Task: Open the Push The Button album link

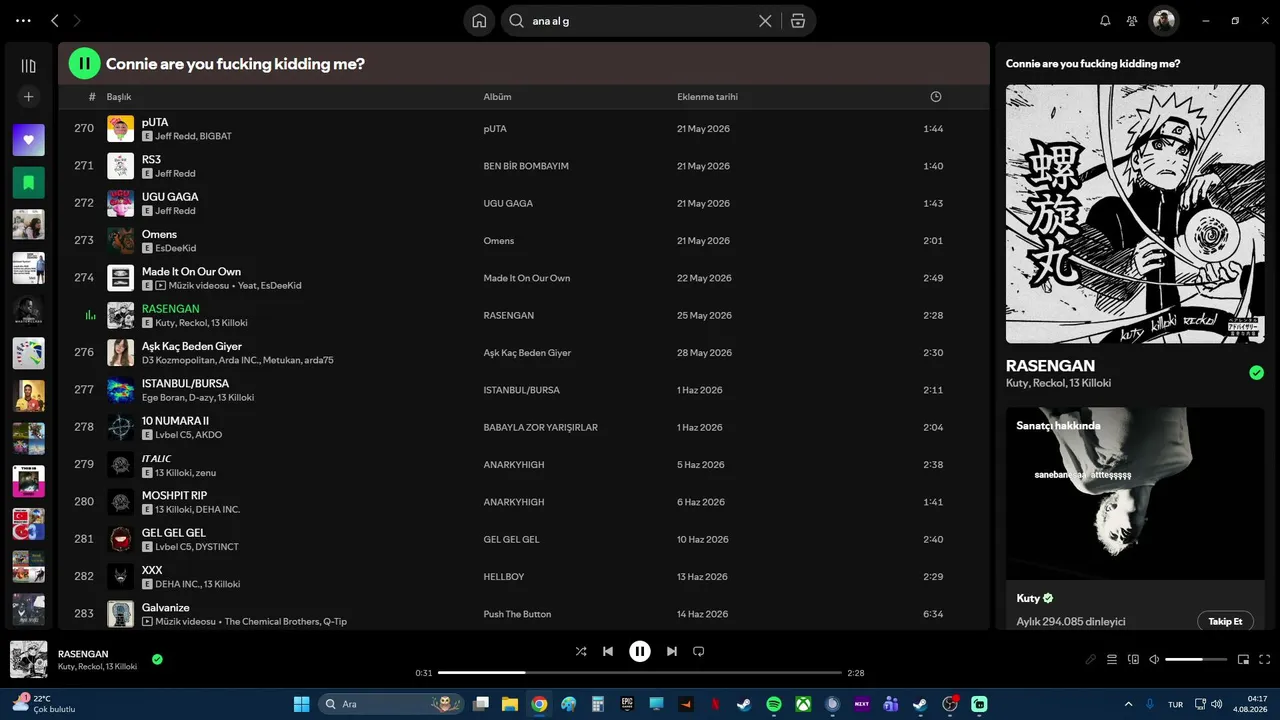Action: click(x=517, y=614)
